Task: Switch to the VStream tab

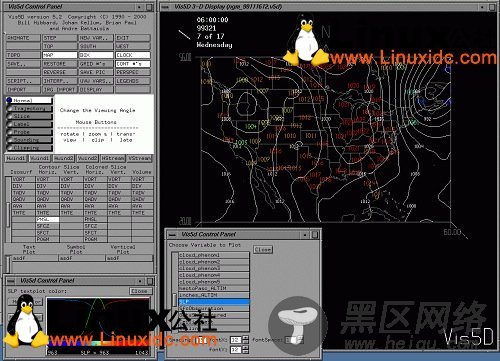Action: [139, 158]
